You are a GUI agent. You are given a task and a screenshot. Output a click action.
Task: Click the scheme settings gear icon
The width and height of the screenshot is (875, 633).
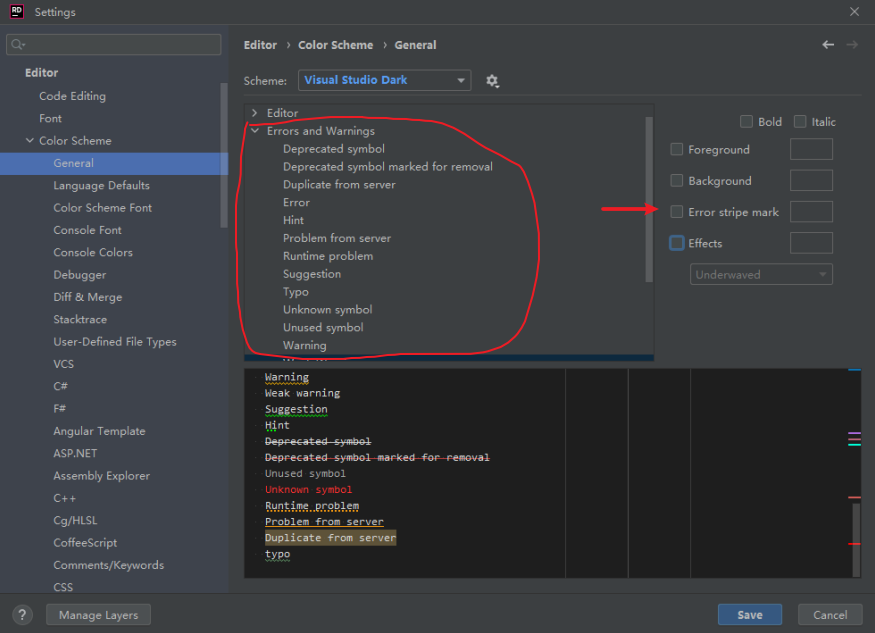click(492, 81)
